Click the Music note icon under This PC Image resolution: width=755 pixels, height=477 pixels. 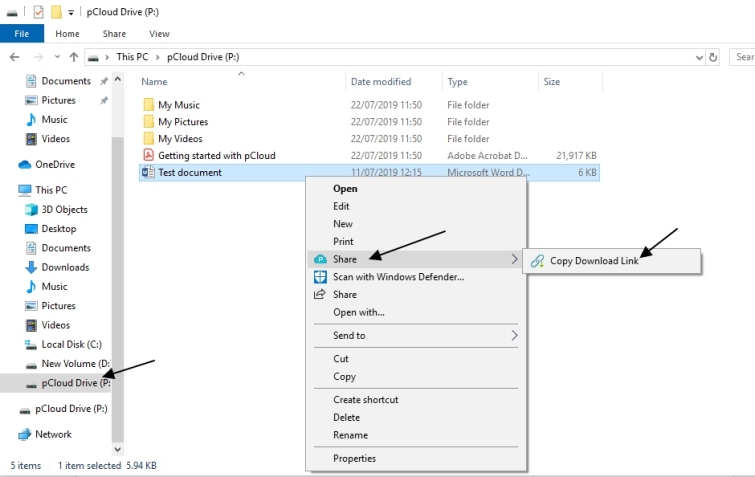click(x=31, y=286)
